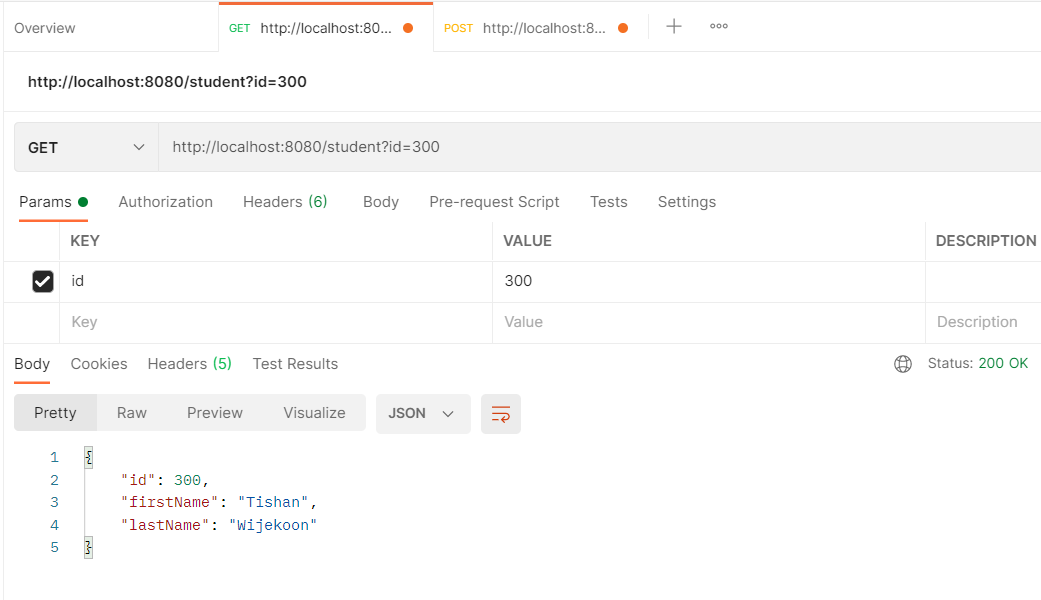Click the request URL input field

click(x=400, y=147)
